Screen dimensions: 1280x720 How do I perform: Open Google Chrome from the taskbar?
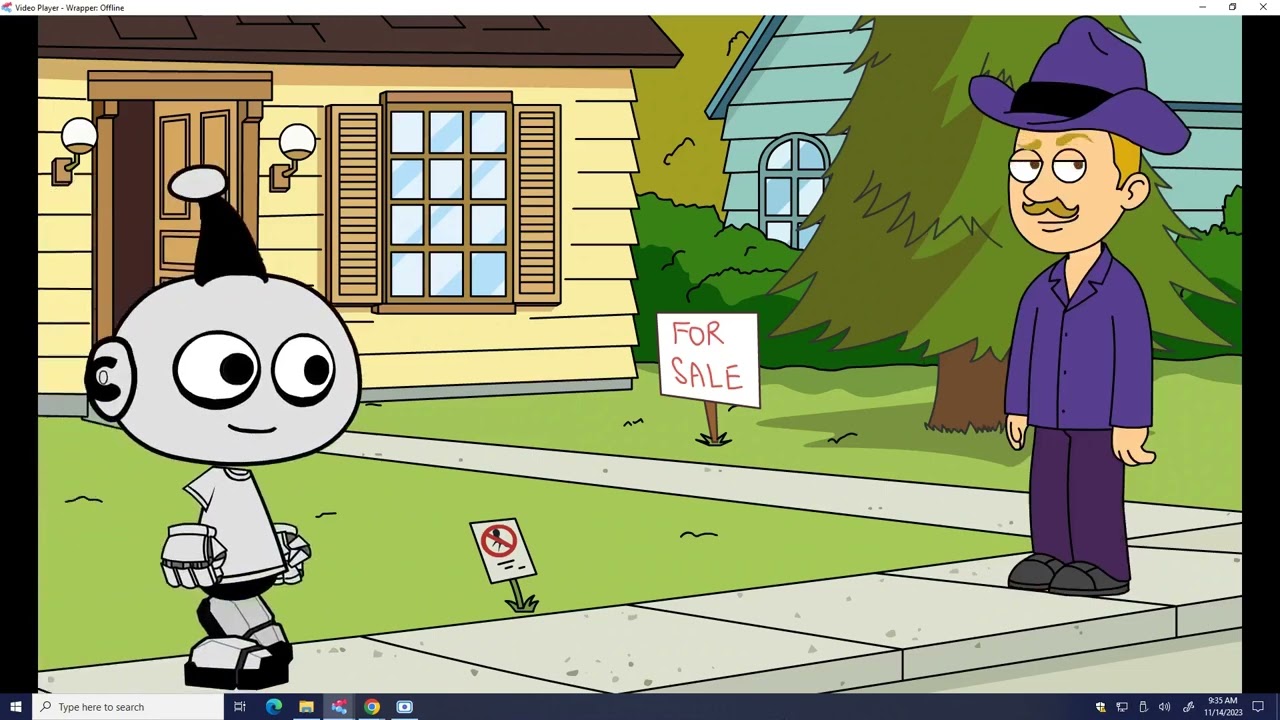(x=372, y=707)
